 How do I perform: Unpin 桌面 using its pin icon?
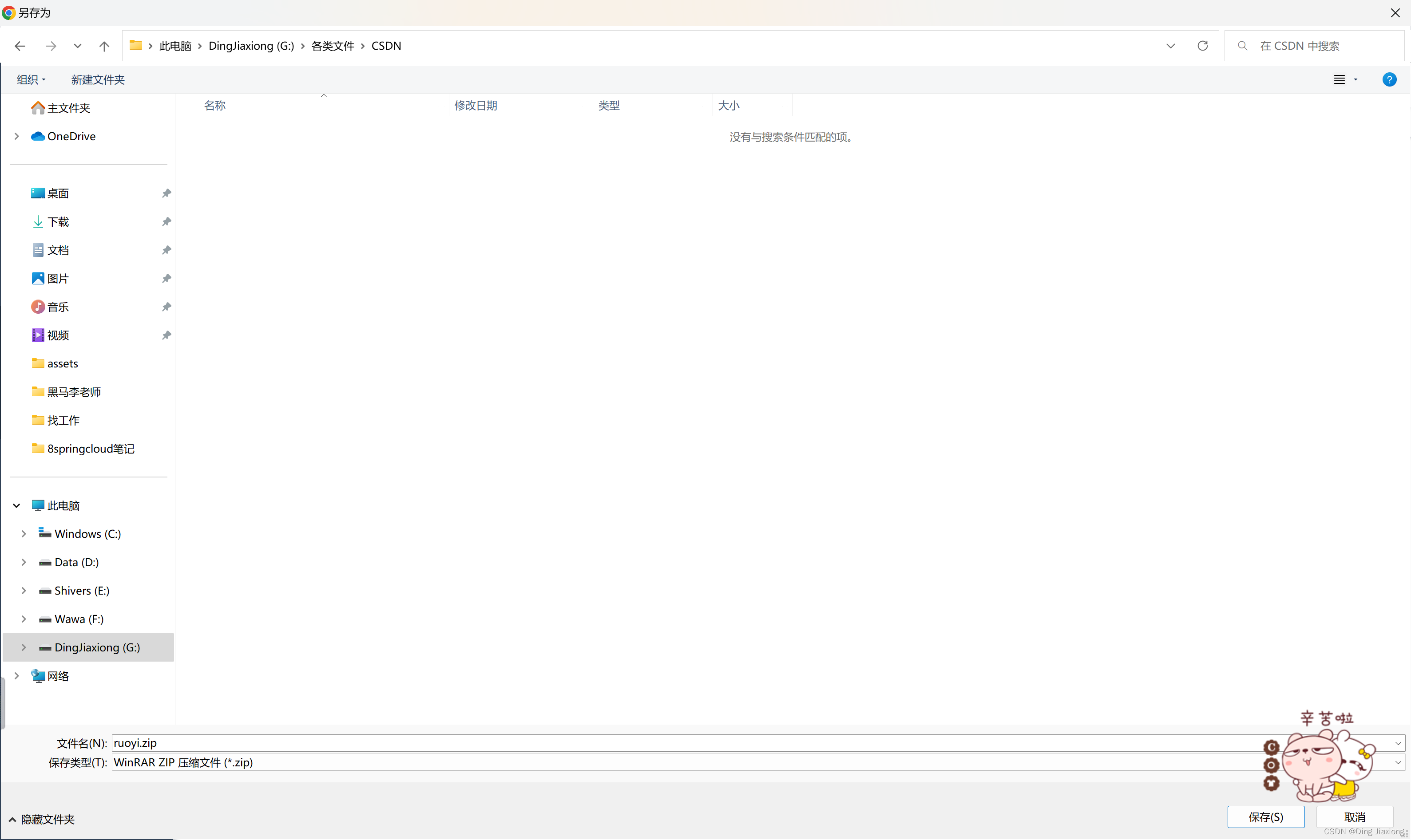pos(166,193)
